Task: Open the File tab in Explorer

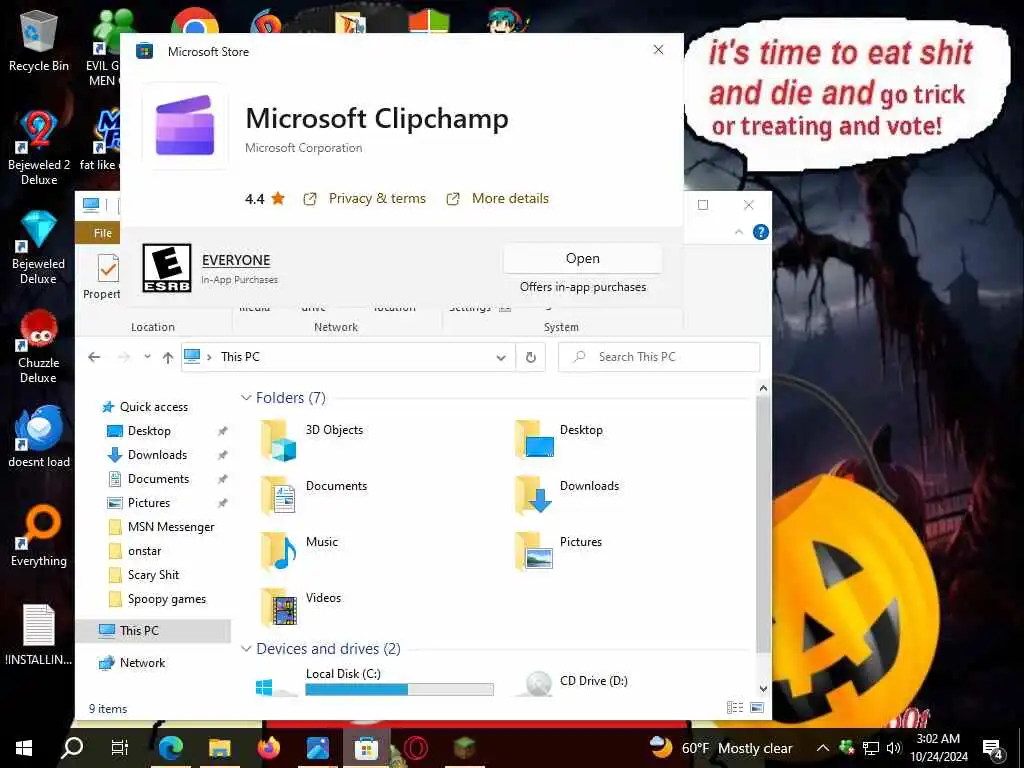Action: coord(103,232)
